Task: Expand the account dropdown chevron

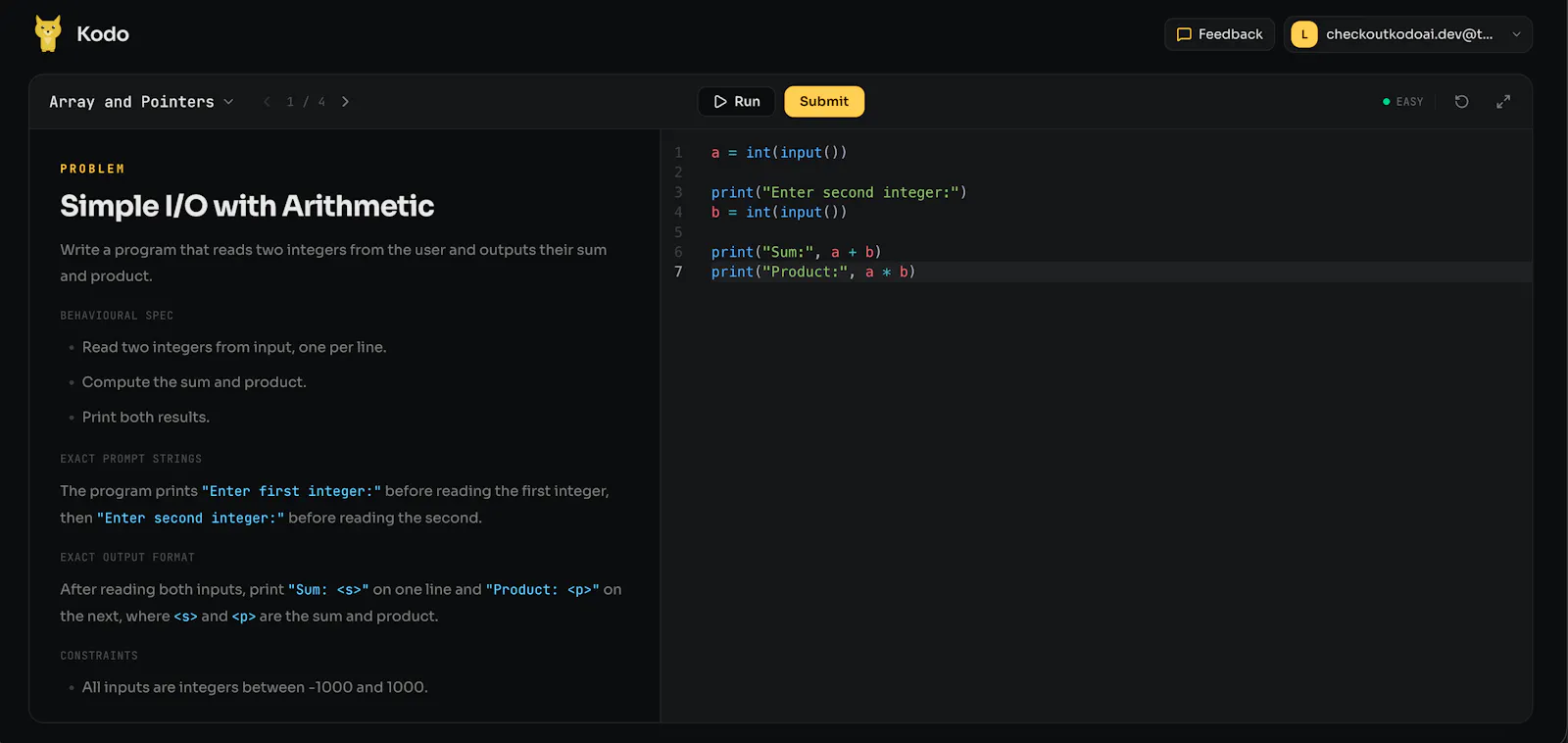Action: [1516, 34]
